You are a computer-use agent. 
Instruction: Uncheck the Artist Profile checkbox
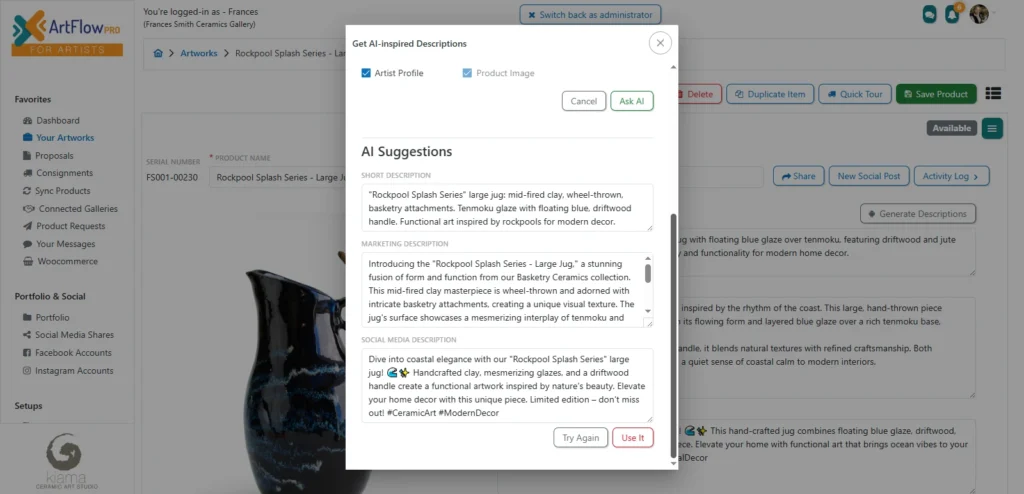(x=366, y=73)
